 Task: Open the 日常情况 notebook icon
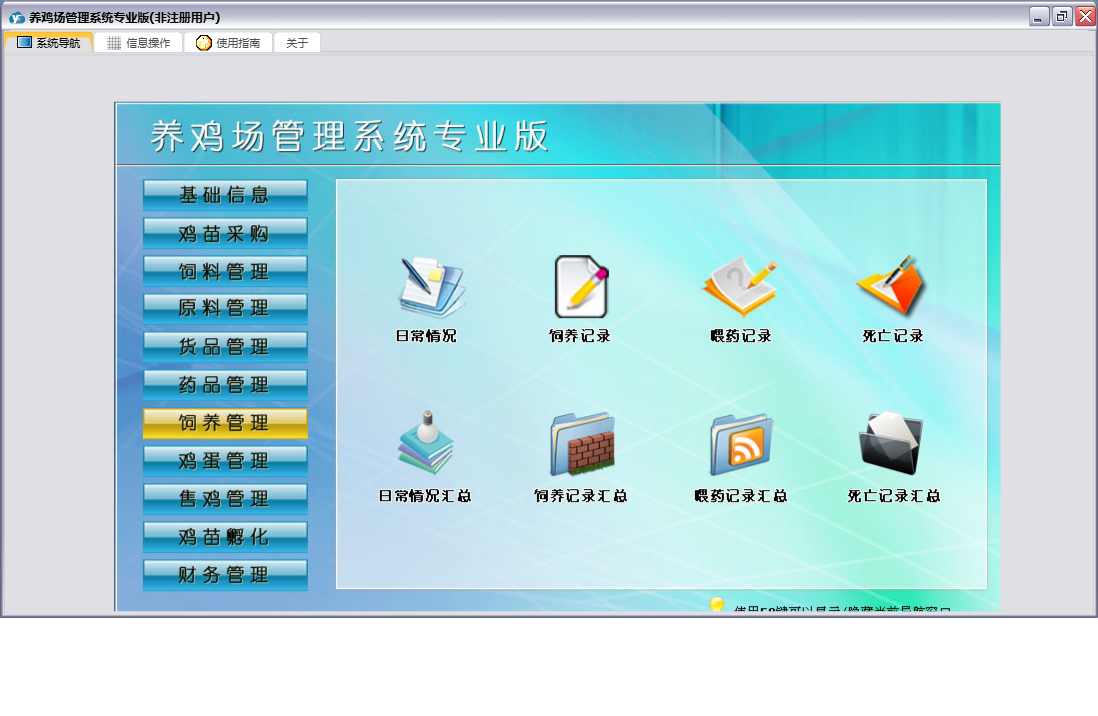tap(431, 287)
